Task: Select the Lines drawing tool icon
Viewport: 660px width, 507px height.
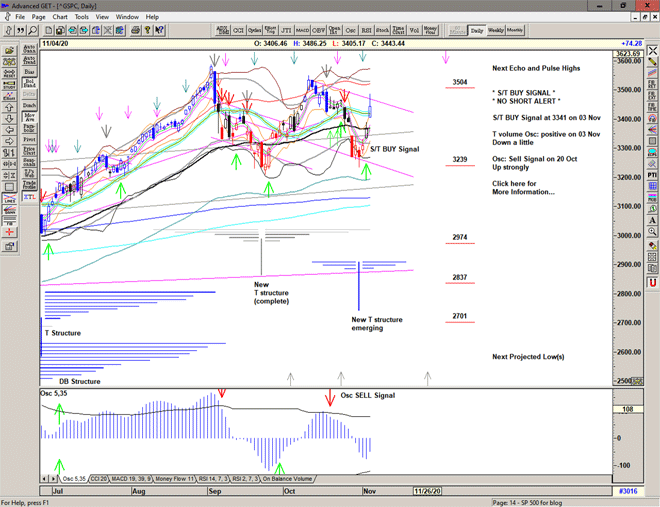Action: 9,199
